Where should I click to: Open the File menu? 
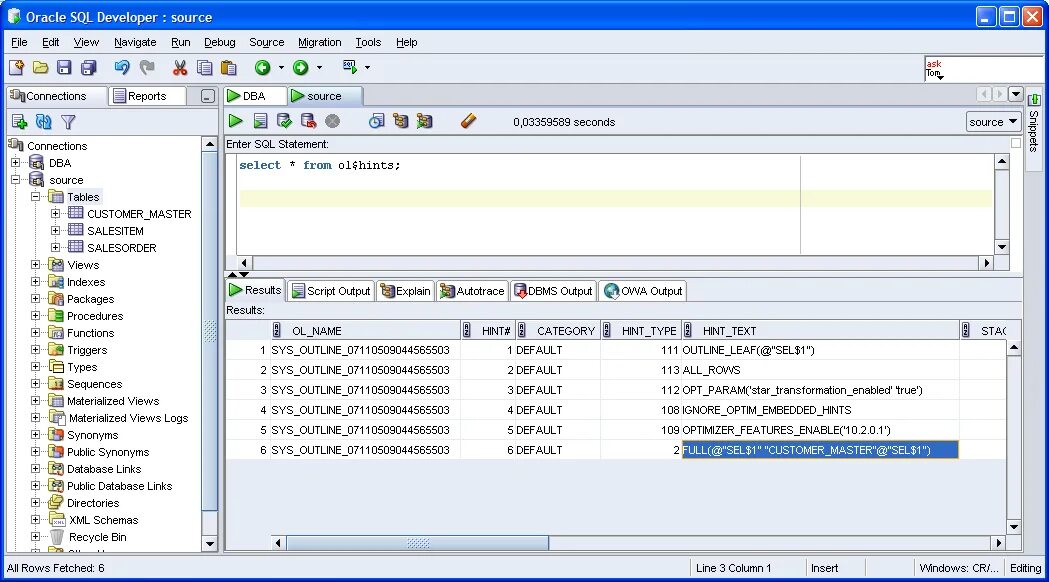click(x=19, y=42)
